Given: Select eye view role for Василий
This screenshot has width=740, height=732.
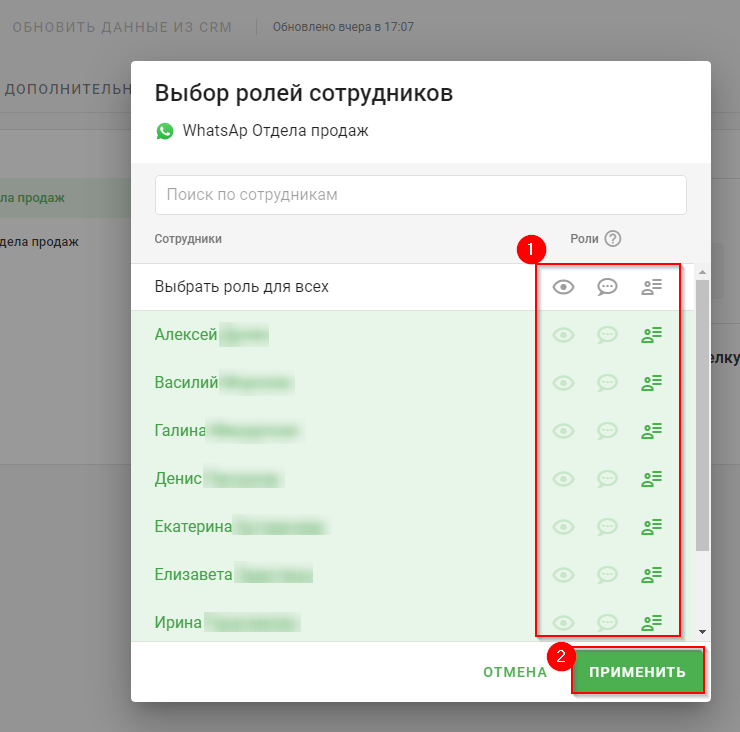Looking at the screenshot, I should [563, 383].
